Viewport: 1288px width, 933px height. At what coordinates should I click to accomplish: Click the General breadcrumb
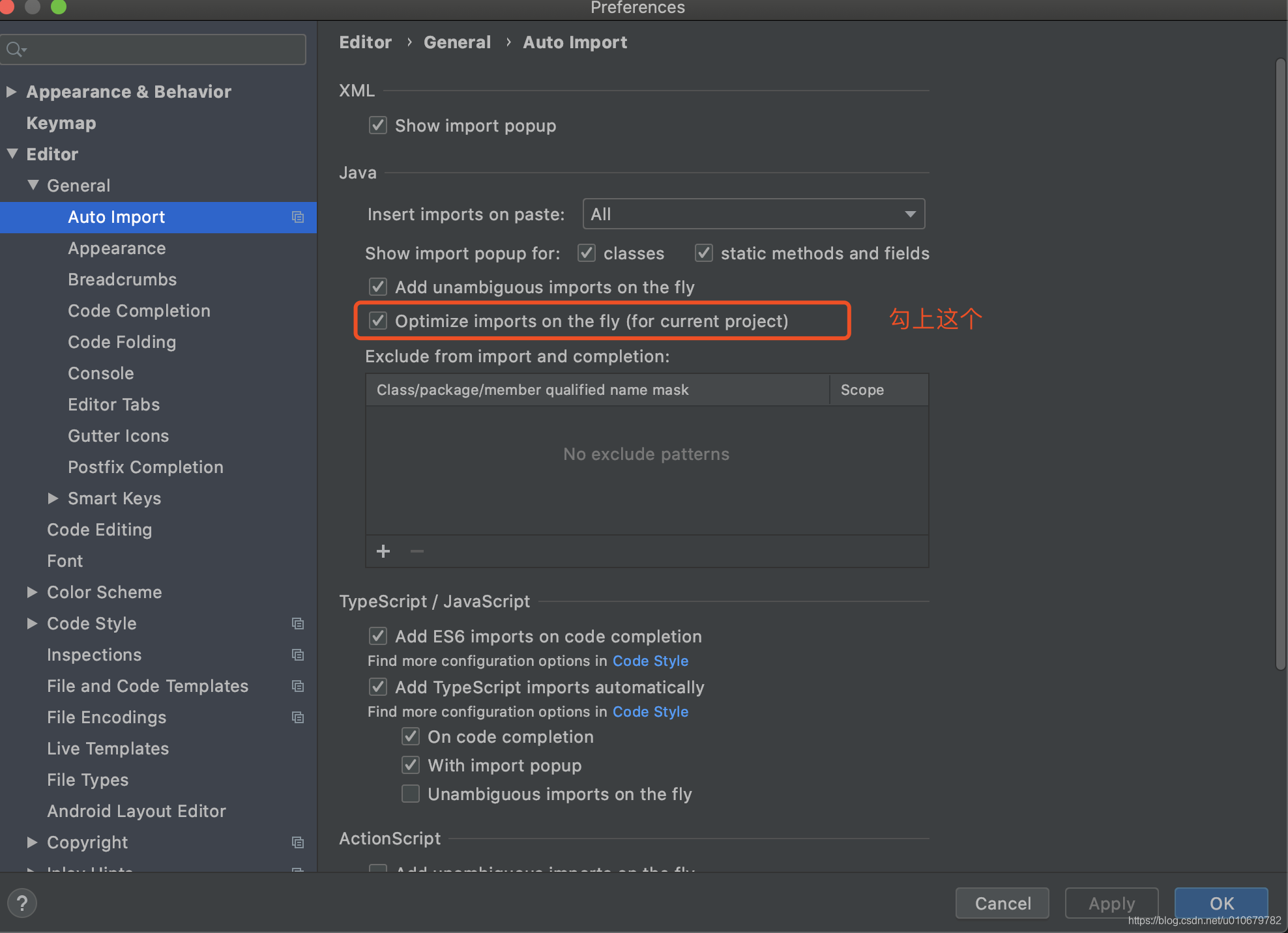point(458,42)
